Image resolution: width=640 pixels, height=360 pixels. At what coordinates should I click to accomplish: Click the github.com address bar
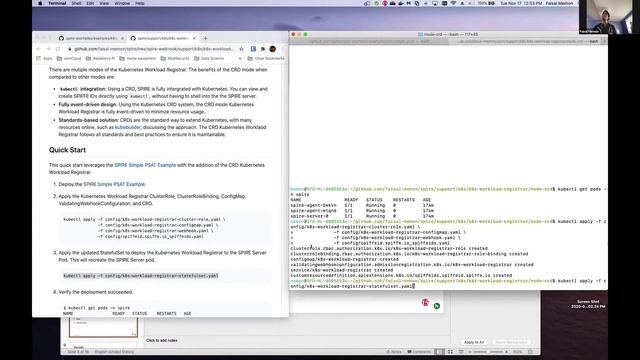(x=153, y=49)
